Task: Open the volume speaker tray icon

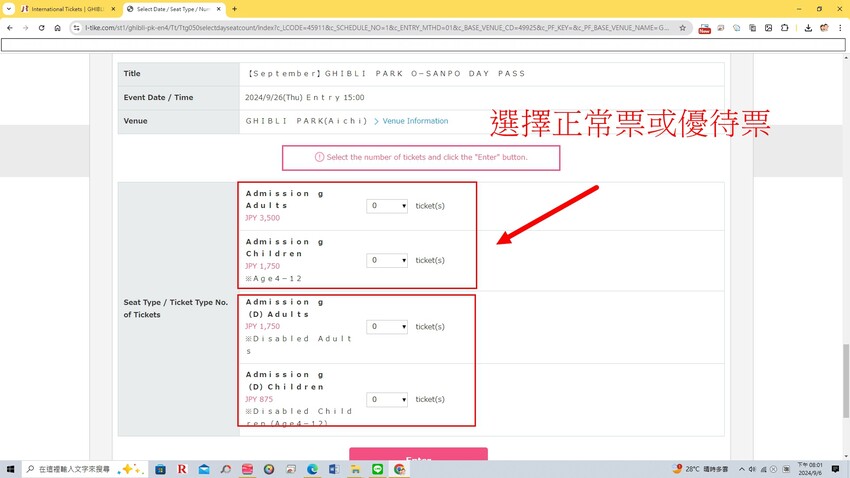Action: click(x=752, y=469)
